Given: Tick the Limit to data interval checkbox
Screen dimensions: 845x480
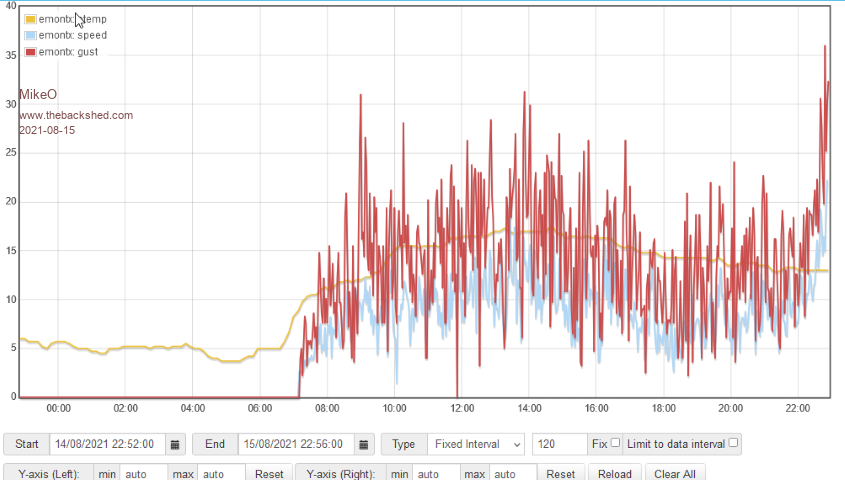Looking at the screenshot, I should click(733, 443).
